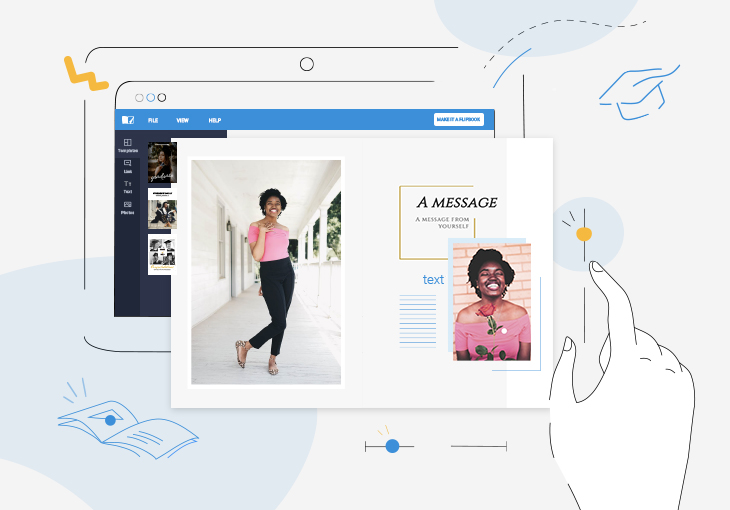Click the yellow zigzag decoration
The width and height of the screenshot is (730, 510).
85,73
